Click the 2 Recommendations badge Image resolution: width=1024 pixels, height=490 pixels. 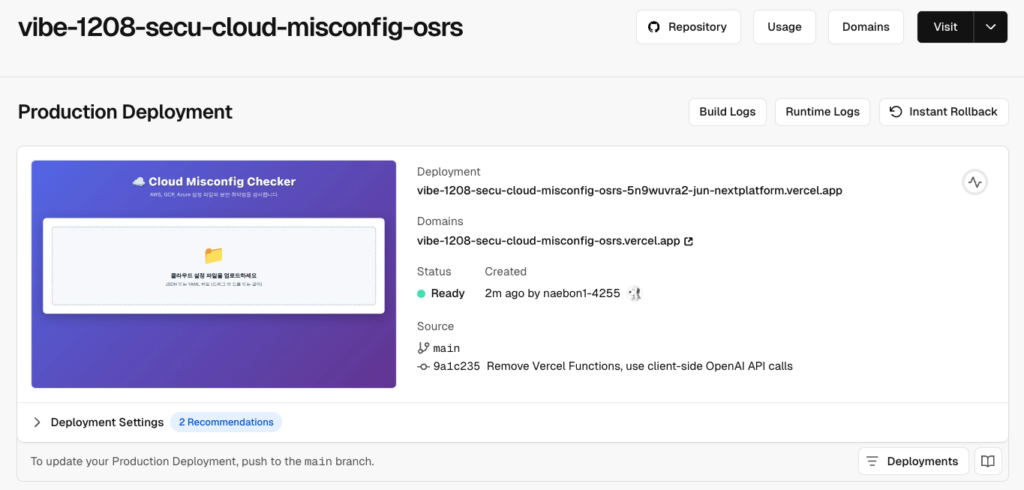(x=226, y=422)
